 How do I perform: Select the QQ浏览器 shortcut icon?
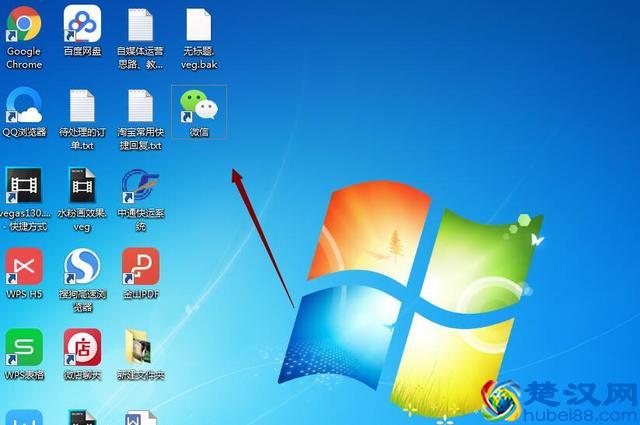24,106
